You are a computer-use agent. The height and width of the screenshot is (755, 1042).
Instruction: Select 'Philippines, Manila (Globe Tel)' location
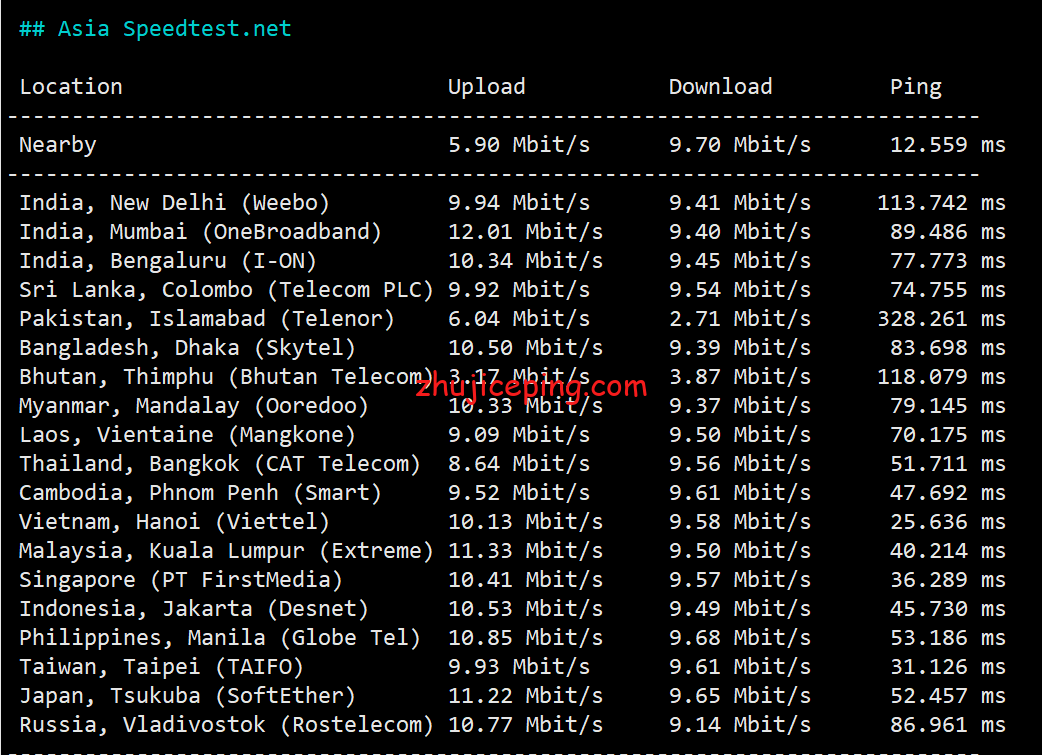[x=220, y=638]
